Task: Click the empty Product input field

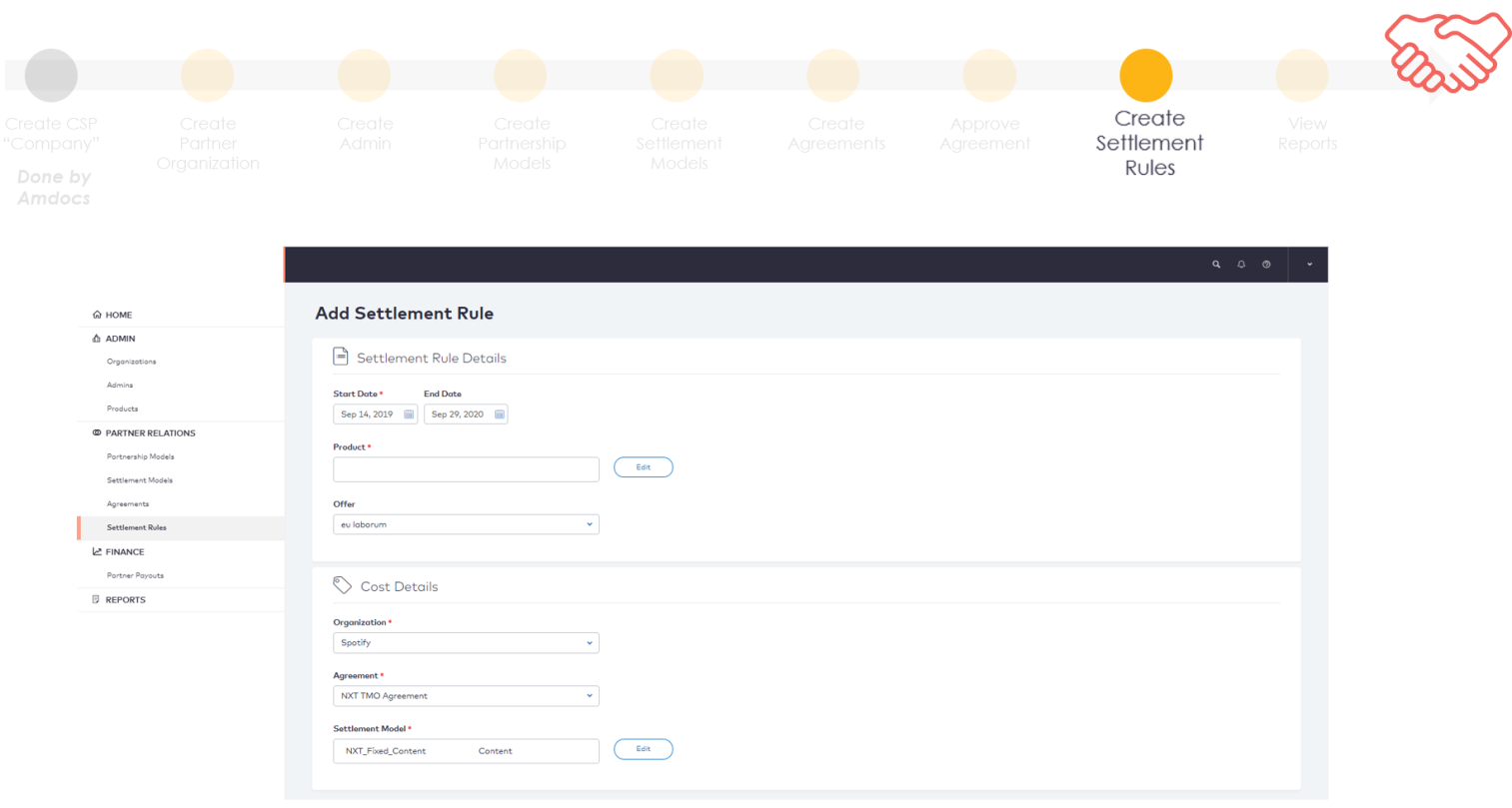Action: [466, 469]
